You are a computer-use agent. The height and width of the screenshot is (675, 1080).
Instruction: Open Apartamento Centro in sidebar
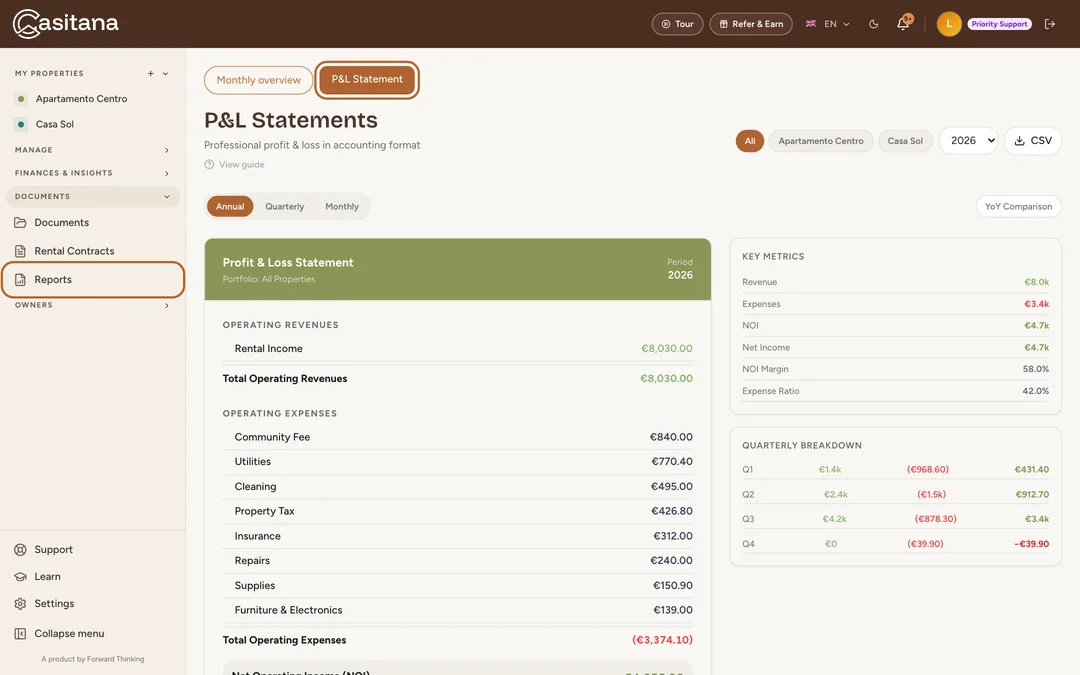pos(81,99)
